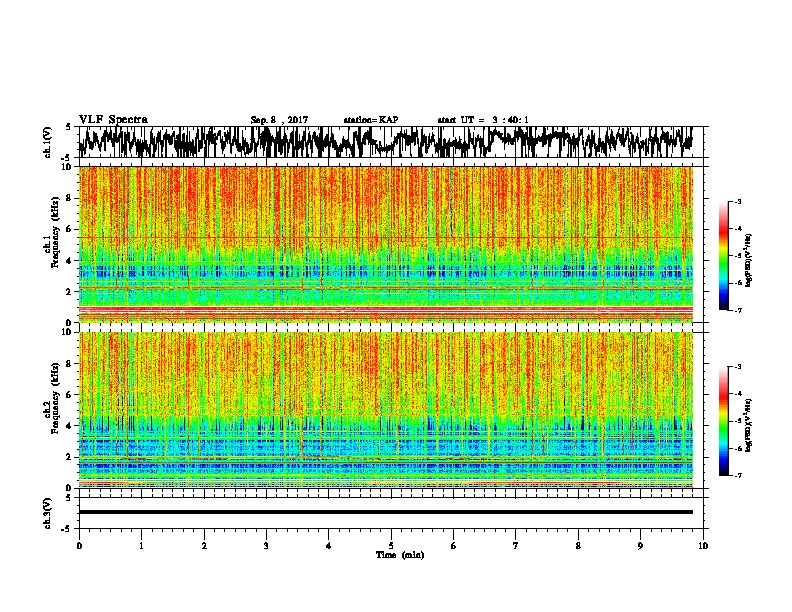792x612 pixels.
Task: Click the 'start UT = 3 : 40: 1' text
Action: [x=483, y=120]
